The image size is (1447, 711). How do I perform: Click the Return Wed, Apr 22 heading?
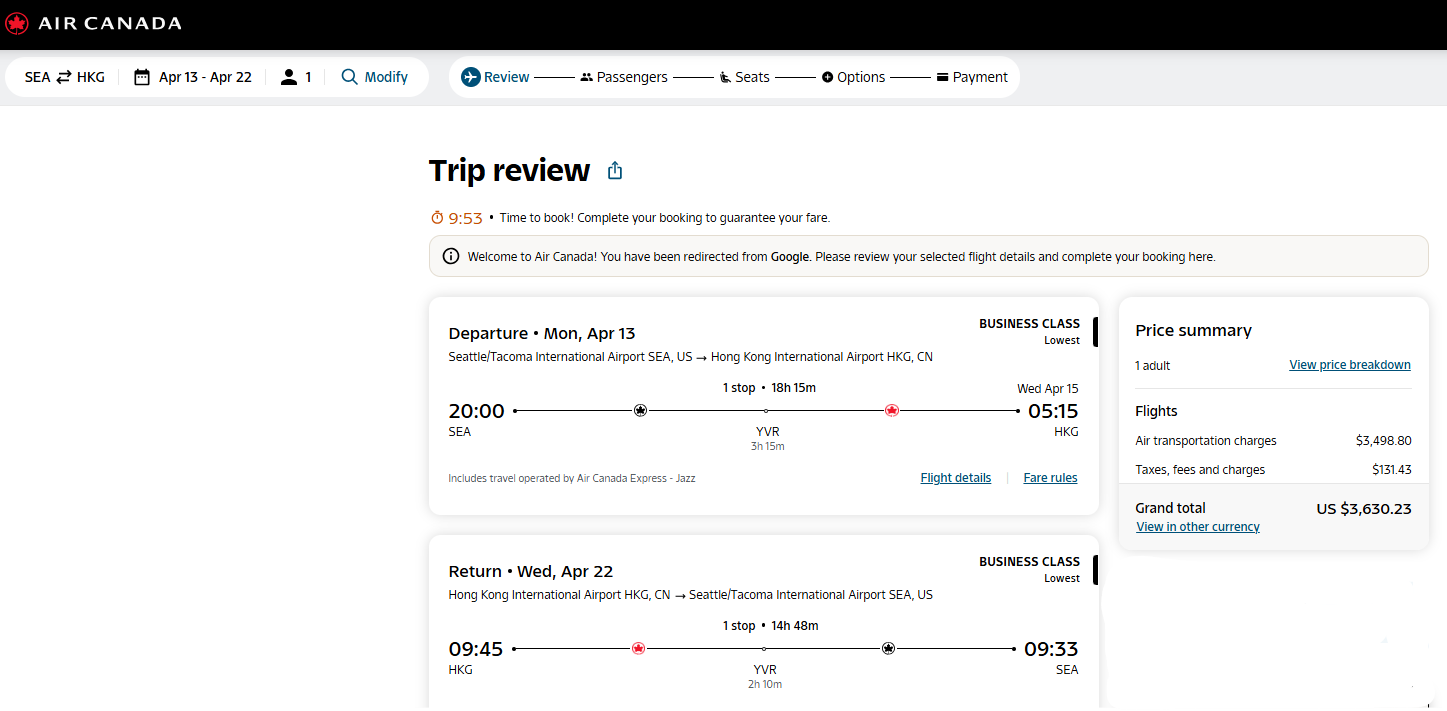coord(531,572)
